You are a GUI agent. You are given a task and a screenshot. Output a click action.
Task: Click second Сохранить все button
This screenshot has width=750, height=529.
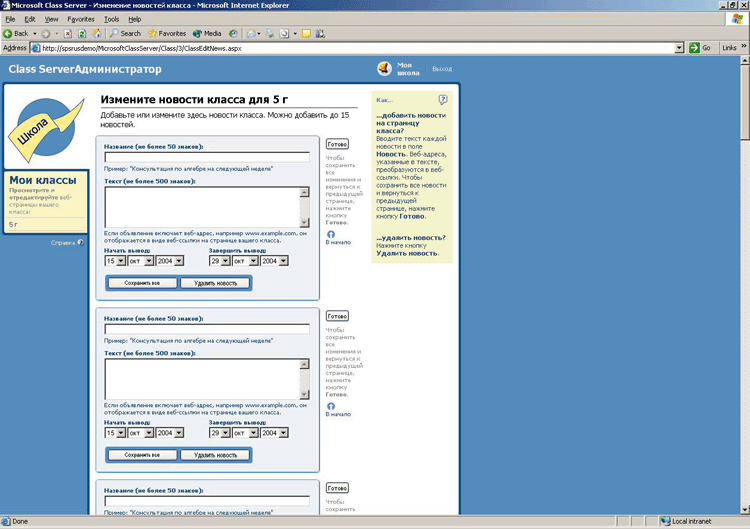pyautogui.click(x=142, y=455)
